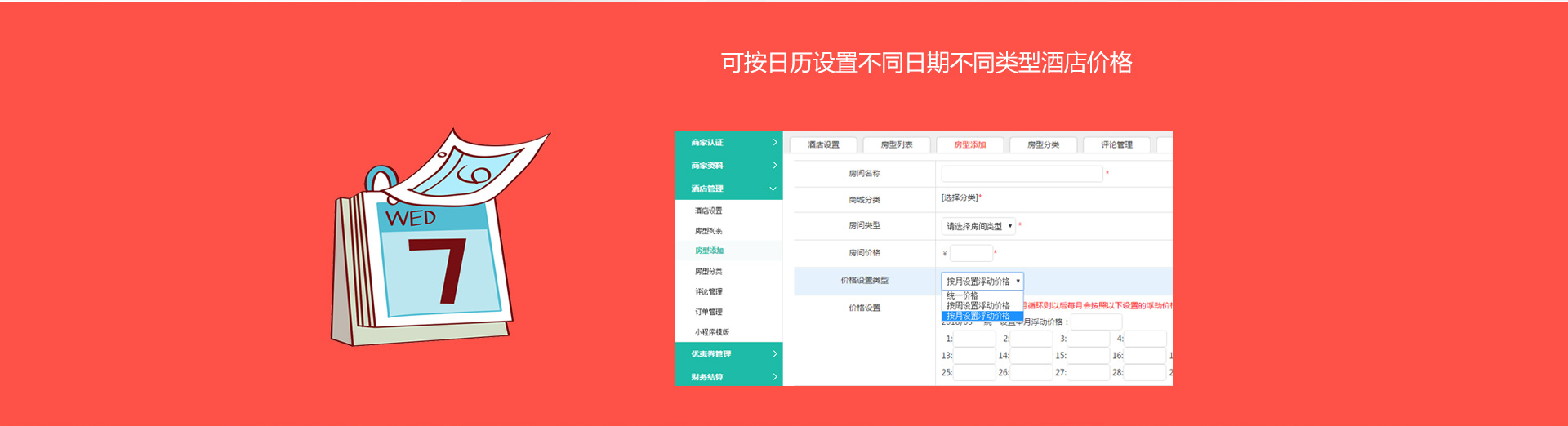Open the 请选择房间类型 dropdown
Screen dimensions: 1568x426
[978, 226]
